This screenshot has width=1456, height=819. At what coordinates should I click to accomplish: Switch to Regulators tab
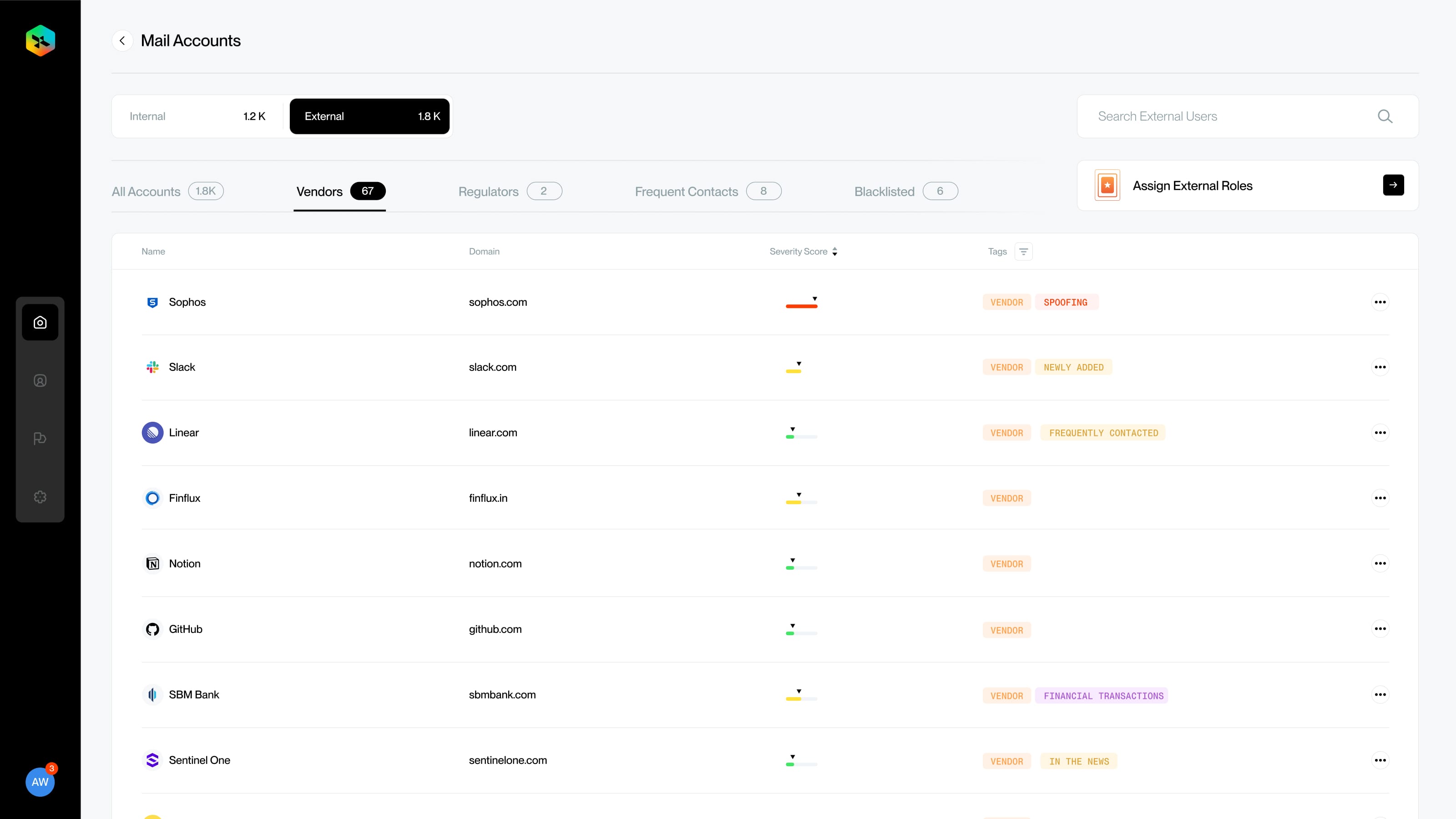coord(510,192)
